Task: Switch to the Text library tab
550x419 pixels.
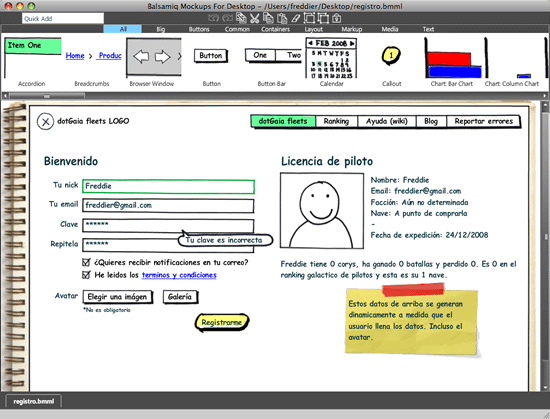Action: tap(428, 29)
